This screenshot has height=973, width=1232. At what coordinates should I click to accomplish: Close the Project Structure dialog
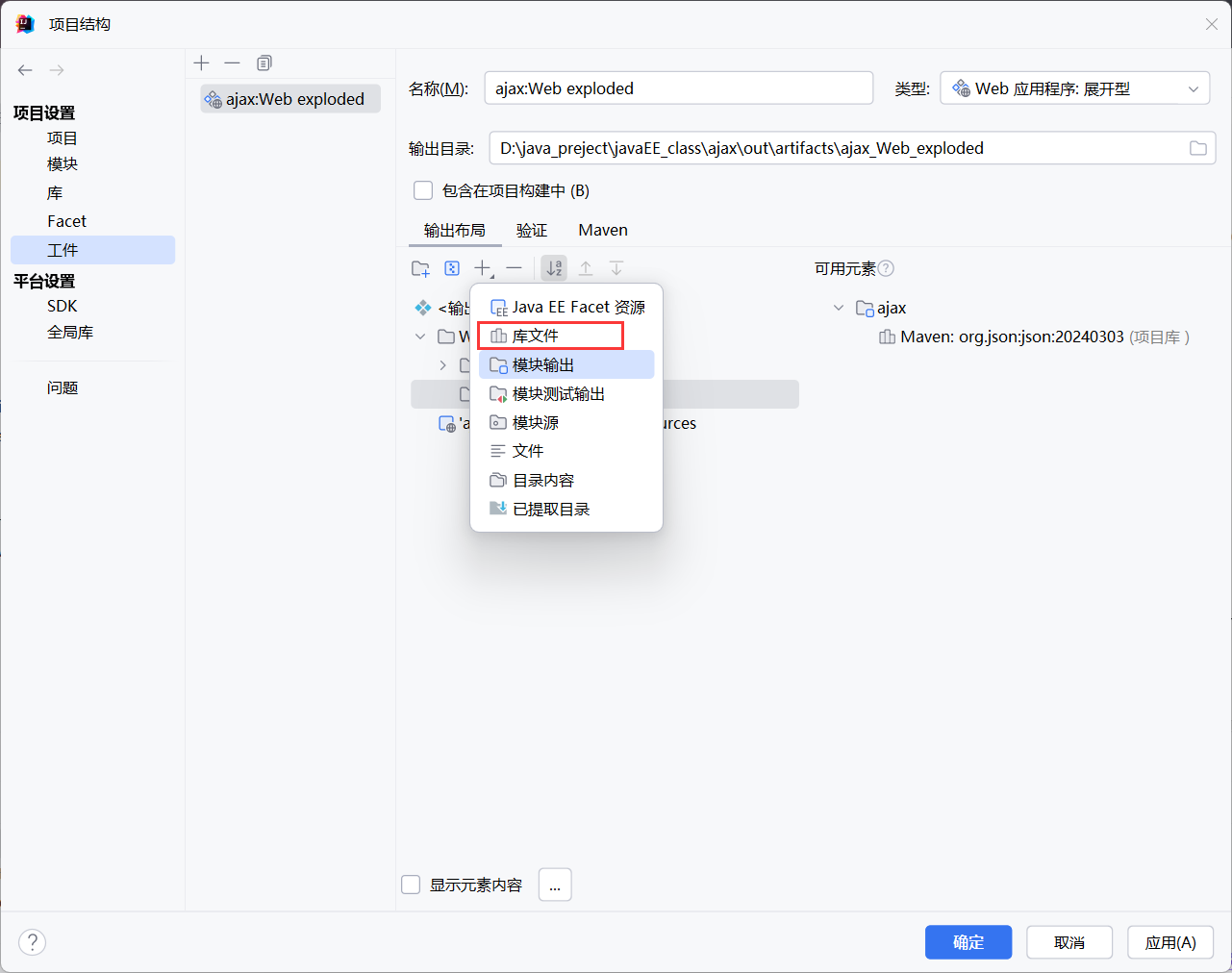pos(1212,24)
